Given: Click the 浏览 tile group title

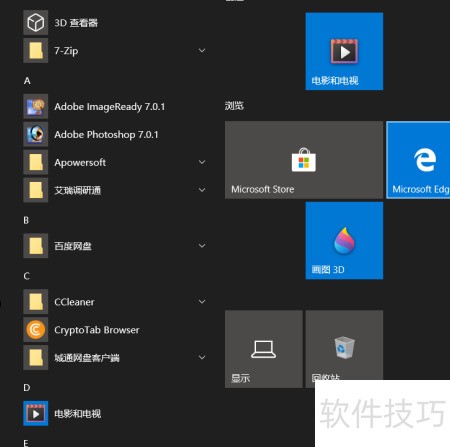Looking at the screenshot, I should point(234,106).
